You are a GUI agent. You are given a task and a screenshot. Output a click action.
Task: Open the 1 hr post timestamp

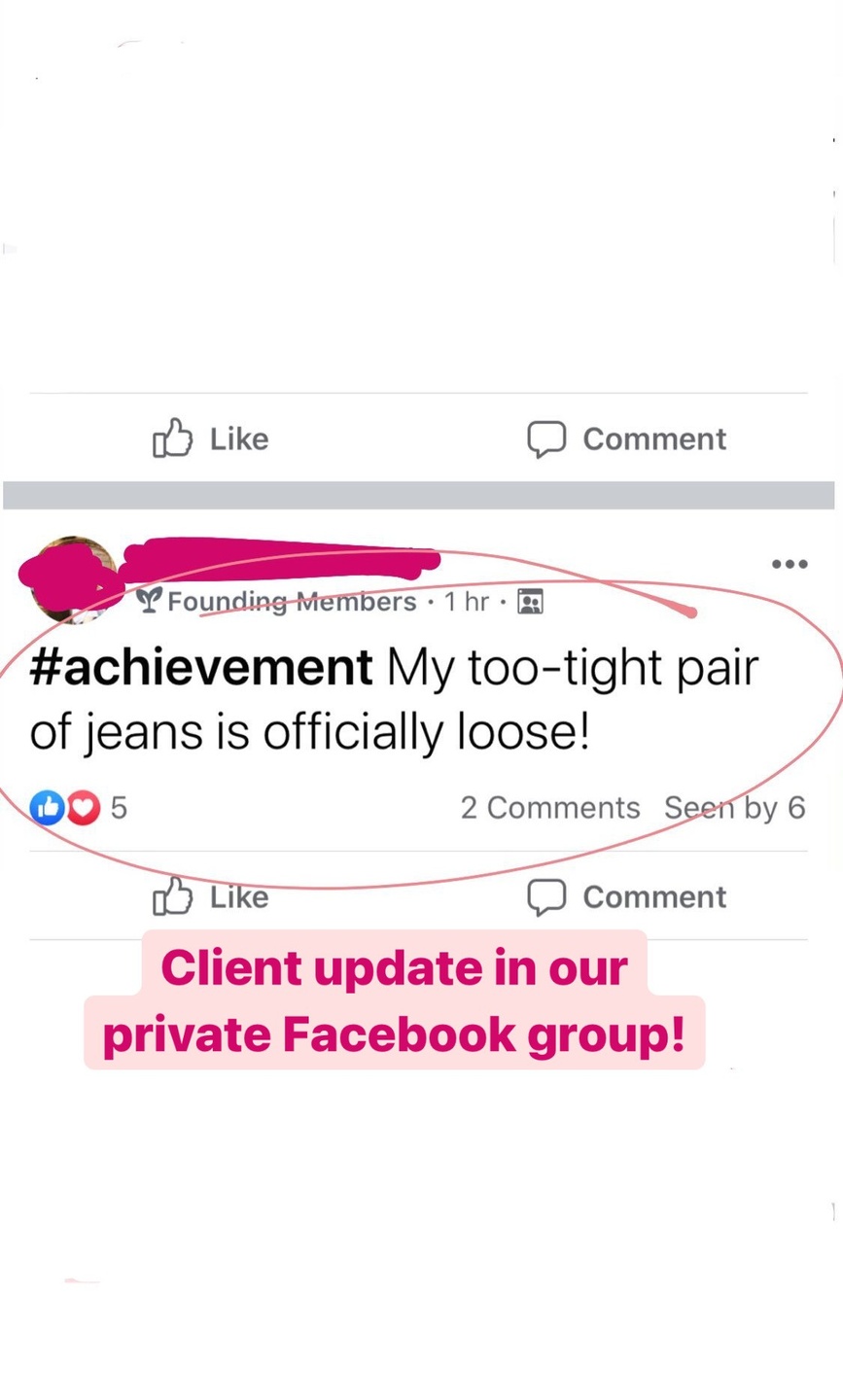pyautogui.click(x=467, y=602)
